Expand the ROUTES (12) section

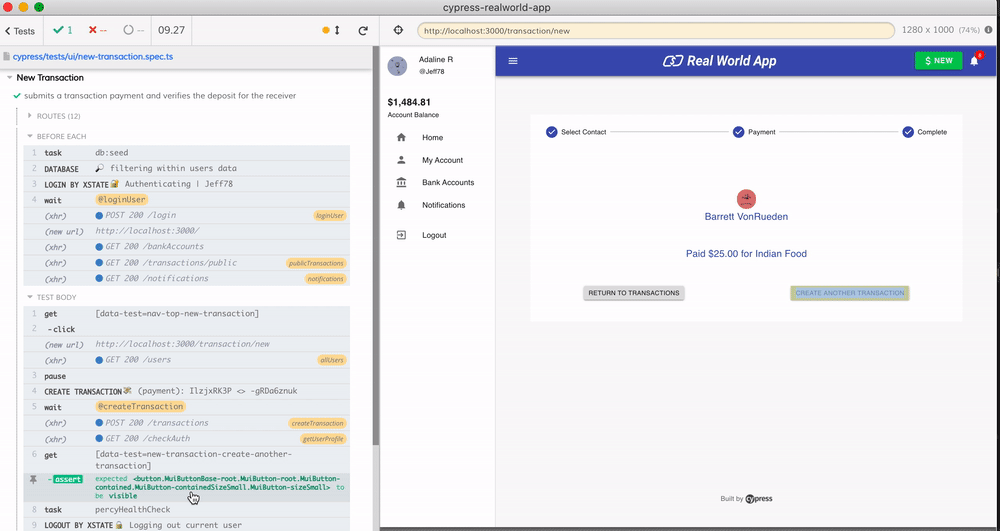click(x=54, y=116)
